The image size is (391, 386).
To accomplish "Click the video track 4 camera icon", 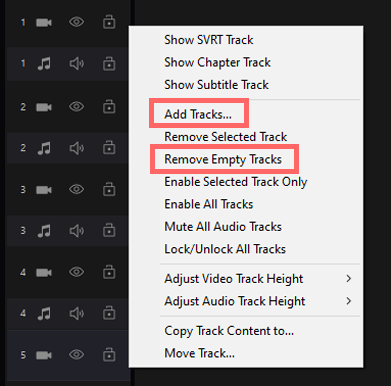I will coord(44,273).
